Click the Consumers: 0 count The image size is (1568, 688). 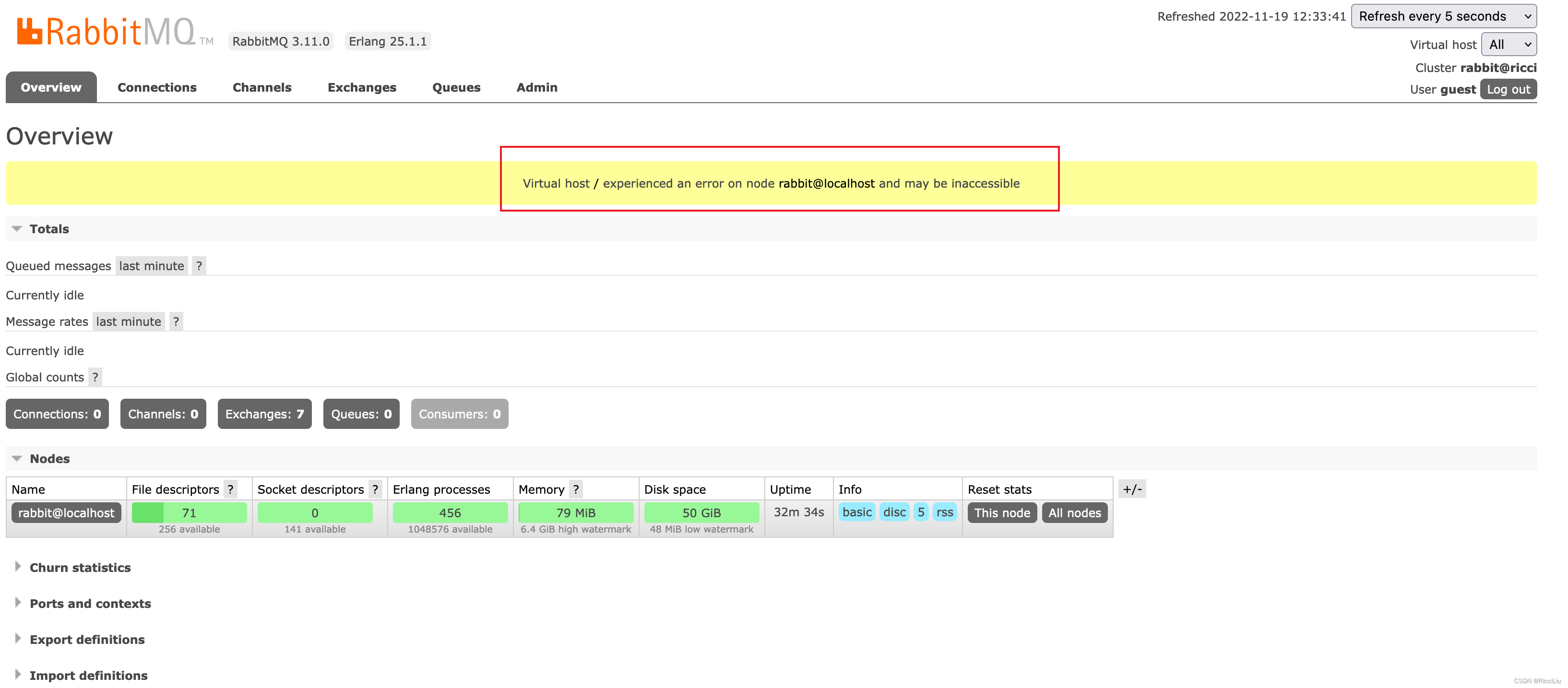(x=460, y=414)
